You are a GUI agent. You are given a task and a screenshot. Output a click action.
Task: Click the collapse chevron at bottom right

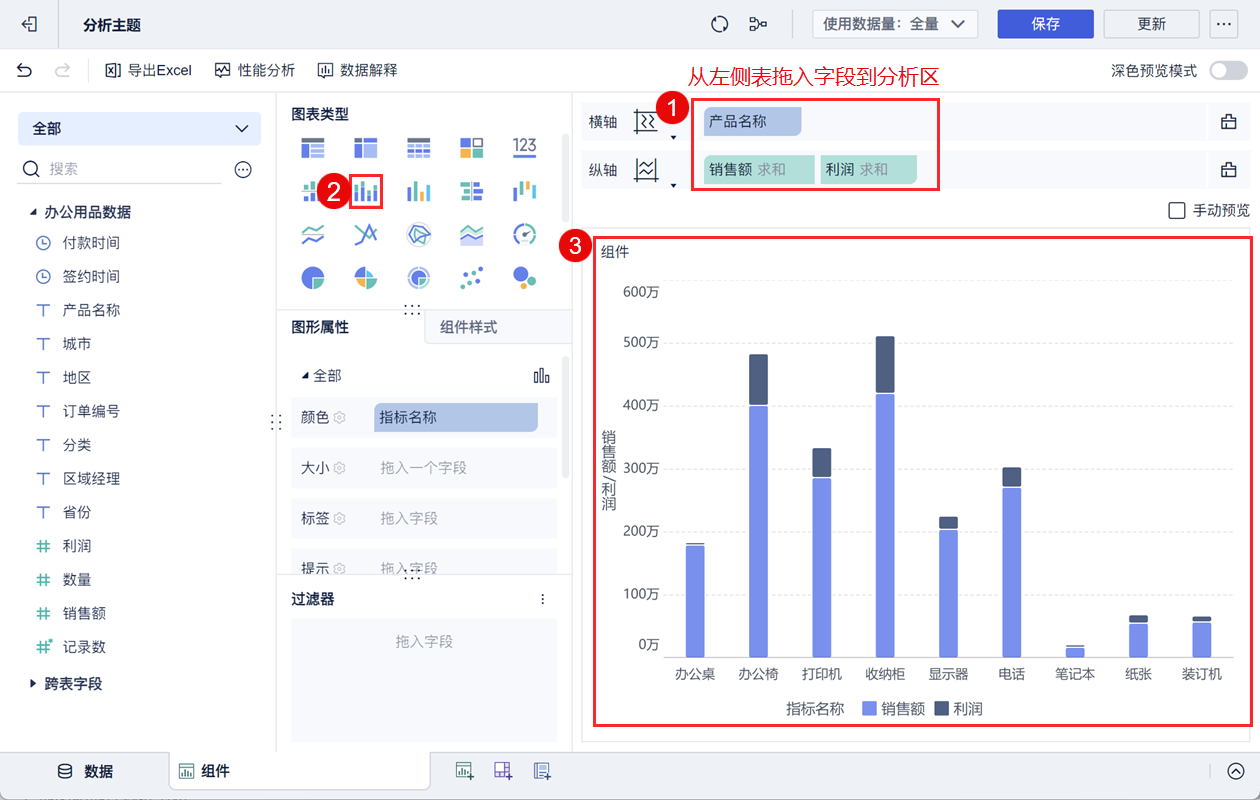pyautogui.click(x=1236, y=771)
